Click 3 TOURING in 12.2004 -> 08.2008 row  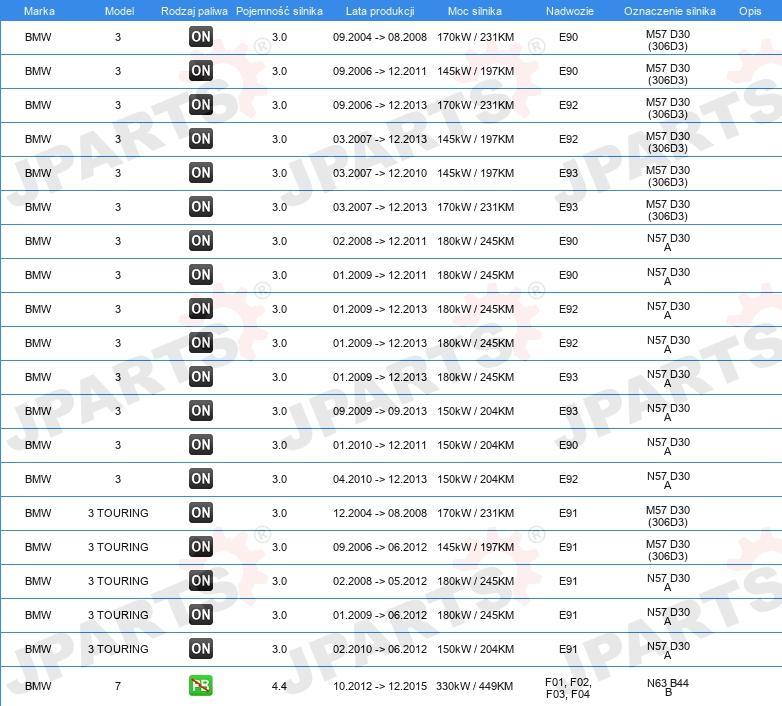point(118,513)
